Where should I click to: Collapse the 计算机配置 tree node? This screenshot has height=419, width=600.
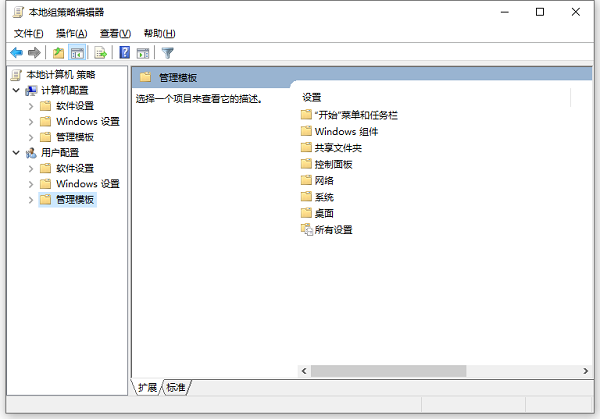point(16,91)
